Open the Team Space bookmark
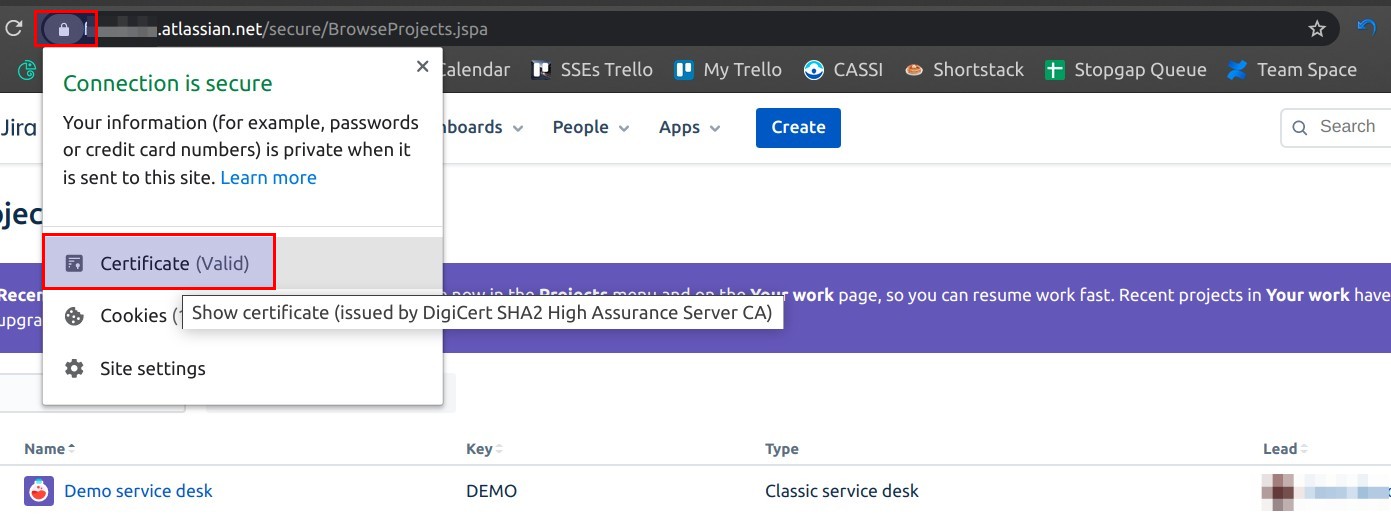 coord(1293,70)
